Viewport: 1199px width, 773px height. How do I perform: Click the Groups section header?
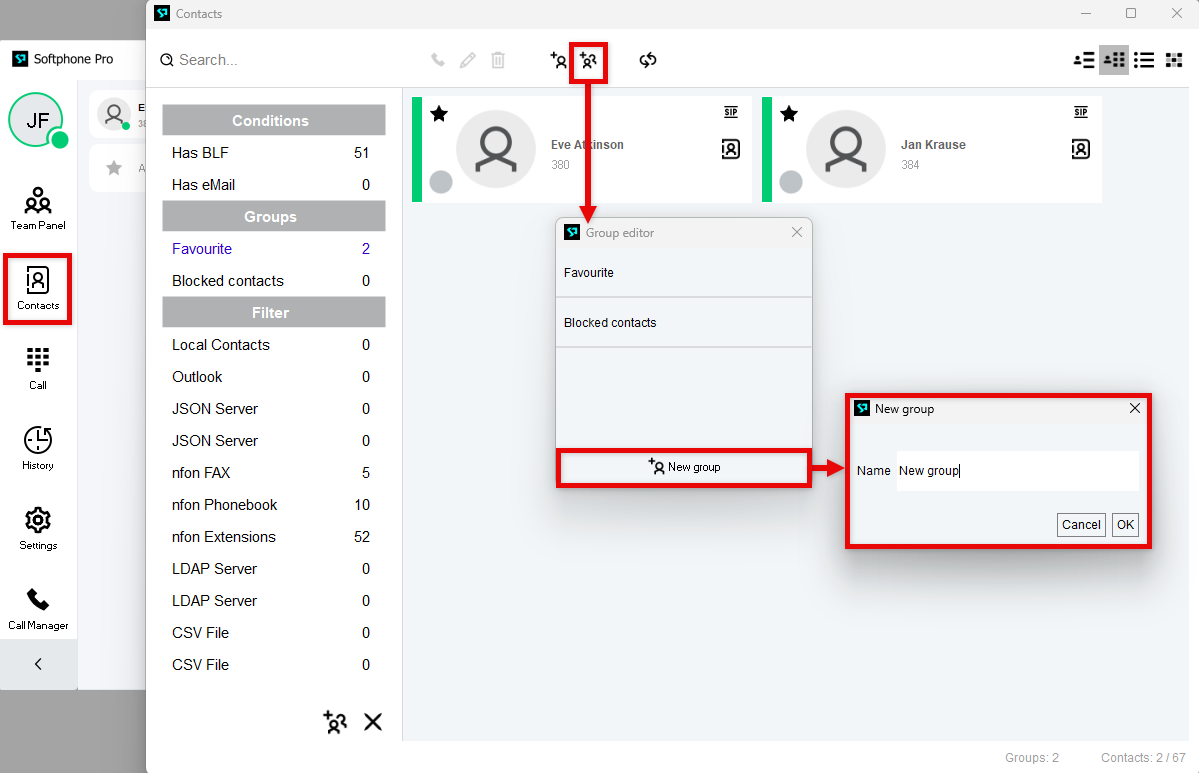pos(274,216)
